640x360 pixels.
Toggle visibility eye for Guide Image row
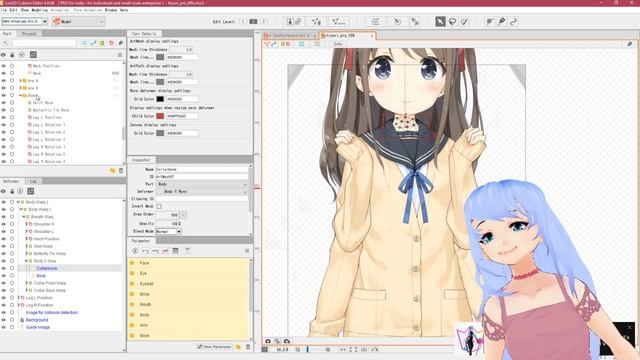click(4, 327)
